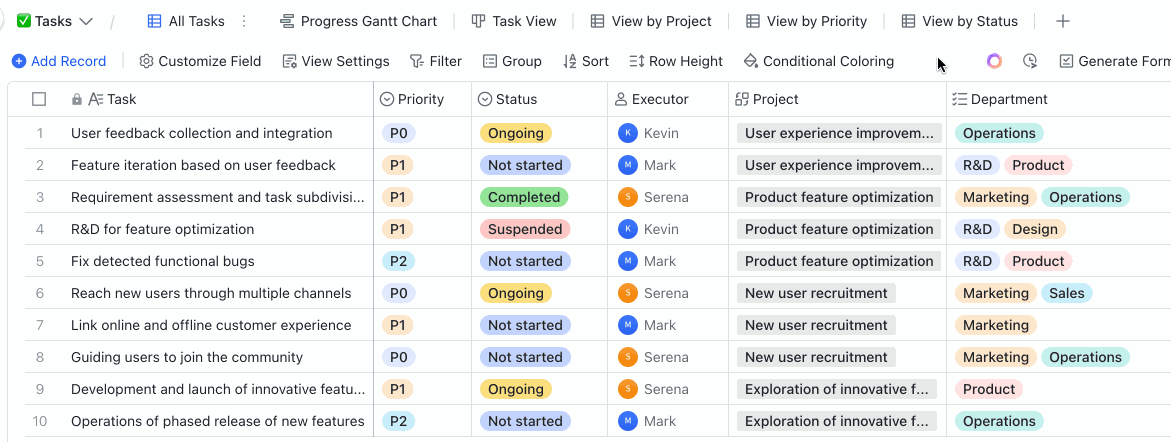Click the purple AI assistant icon
The image size is (1171, 442).
point(994,61)
